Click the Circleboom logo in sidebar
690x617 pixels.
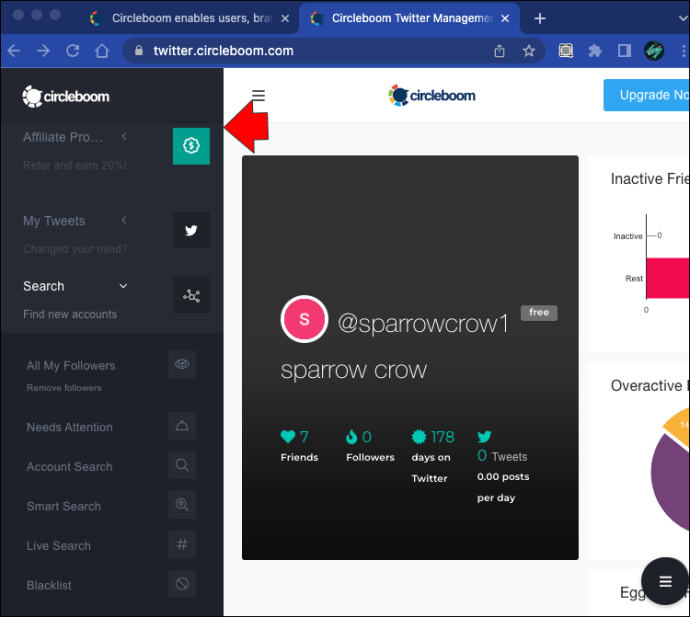[x=66, y=96]
